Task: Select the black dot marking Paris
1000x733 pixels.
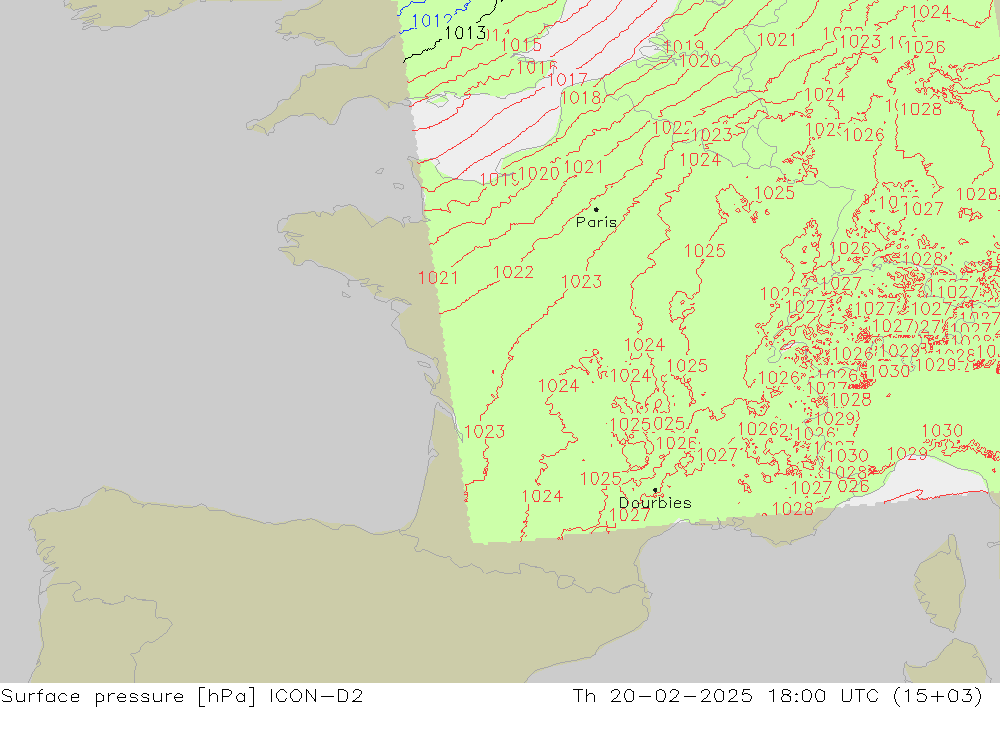Action: 596,209
